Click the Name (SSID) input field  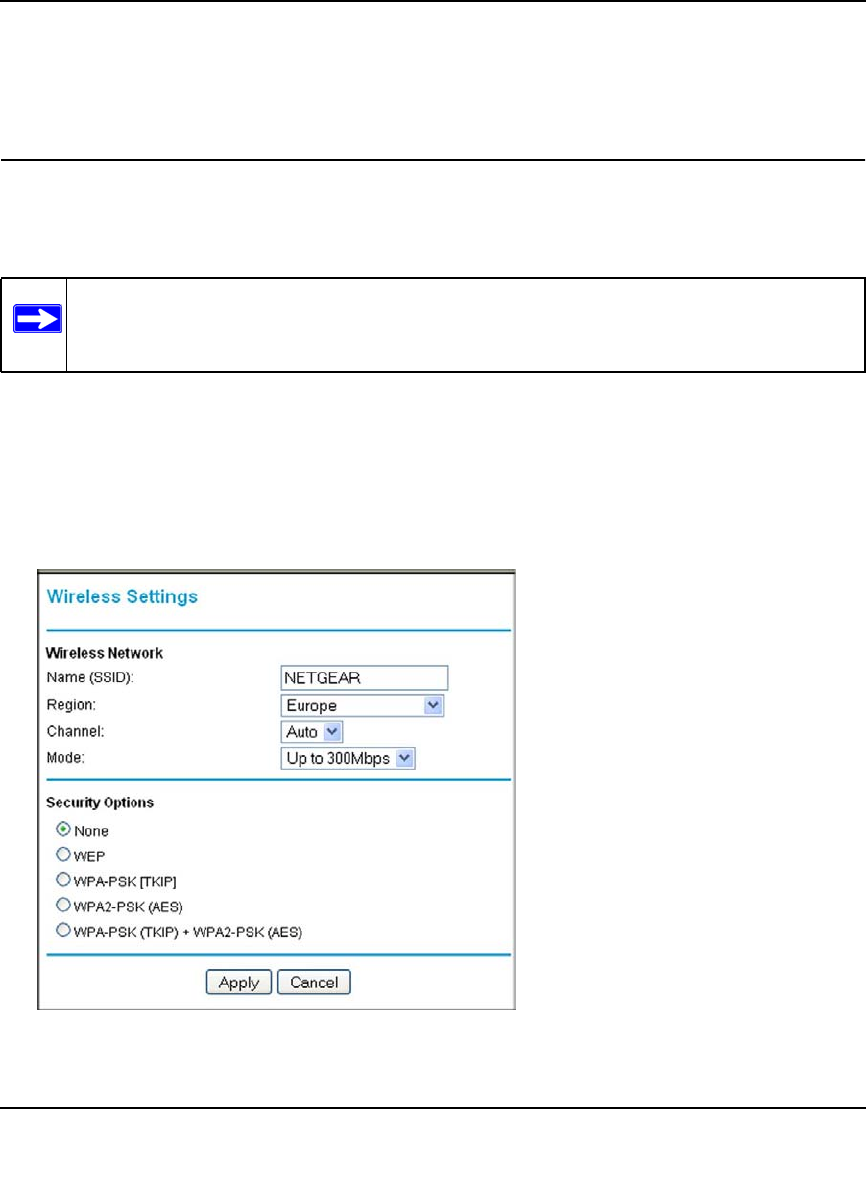pyautogui.click(x=363, y=677)
